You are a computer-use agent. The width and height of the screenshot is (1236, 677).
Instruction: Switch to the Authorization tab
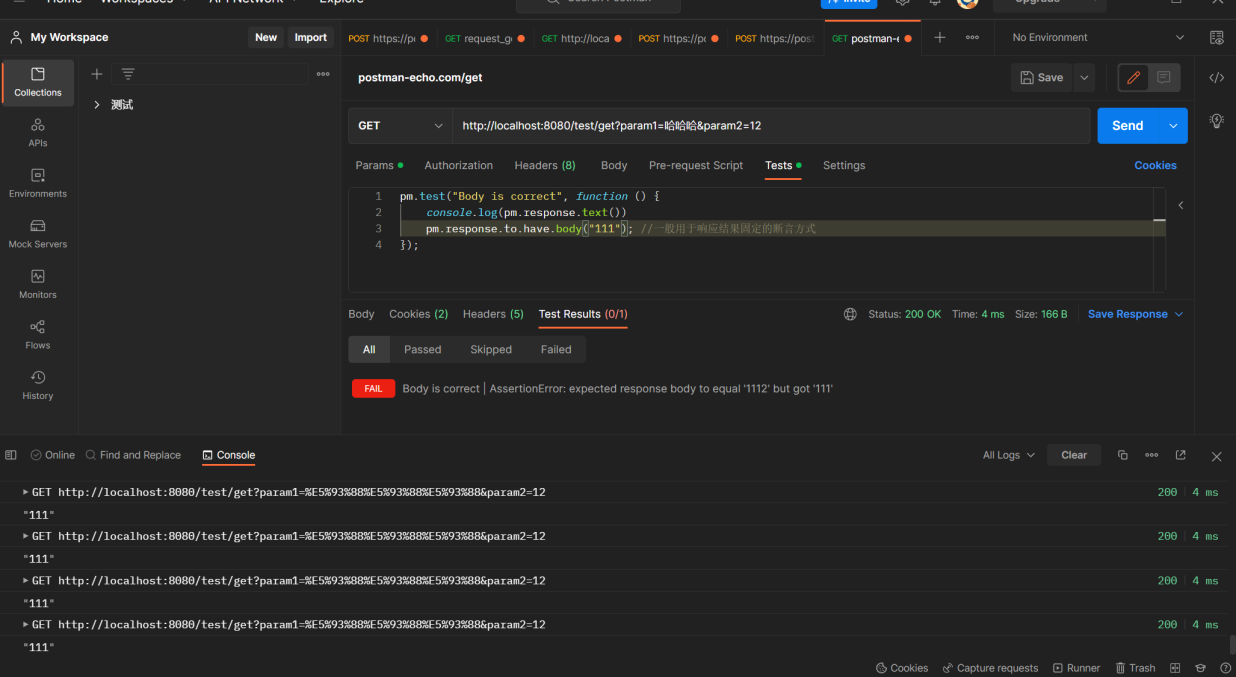click(458, 166)
